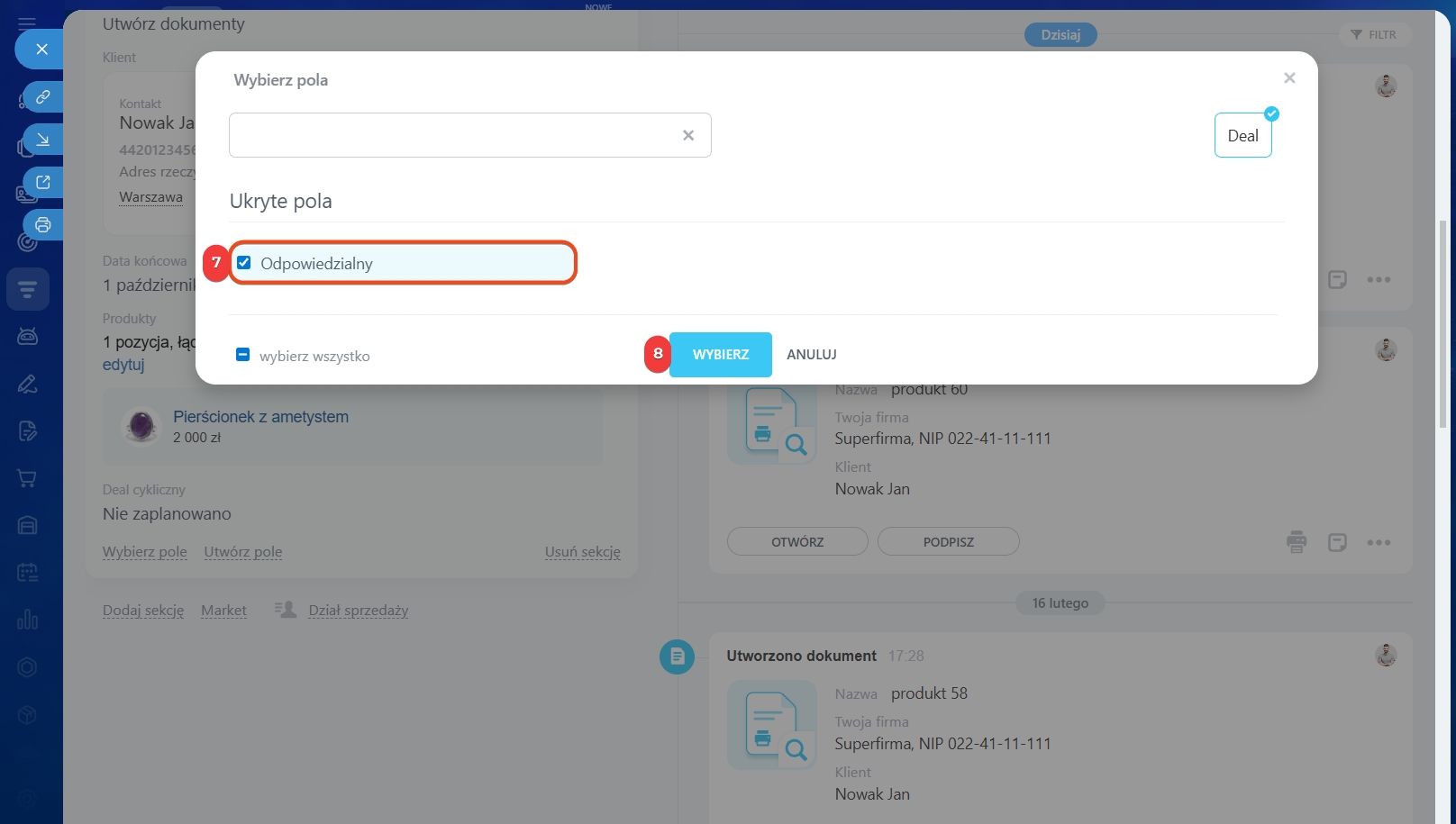This screenshot has width=1456, height=824.
Task: Click the PODPISZ button
Action: coord(948,542)
